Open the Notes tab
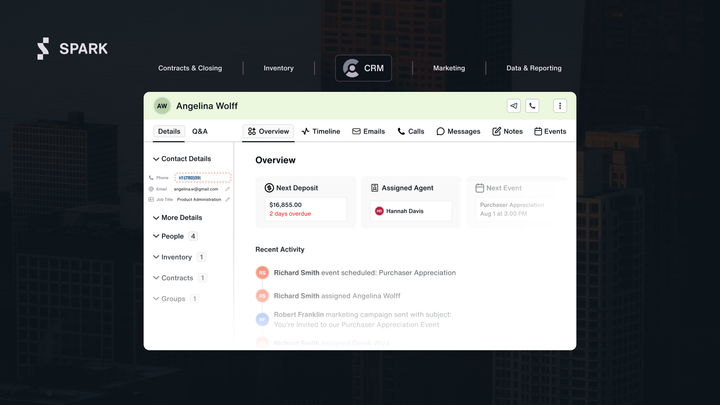The height and width of the screenshot is (405, 720). pos(507,131)
